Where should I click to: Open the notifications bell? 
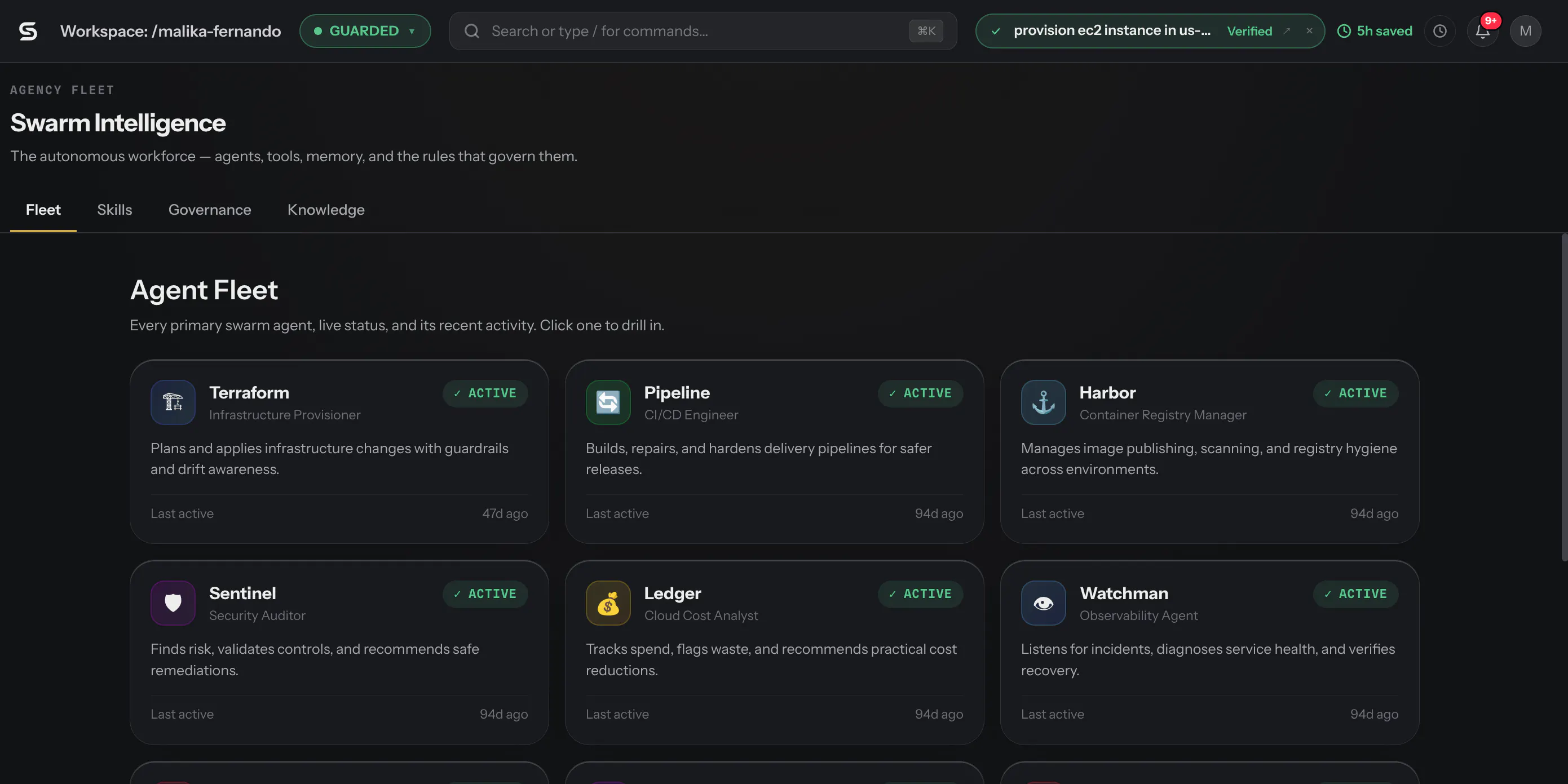[1483, 31]
